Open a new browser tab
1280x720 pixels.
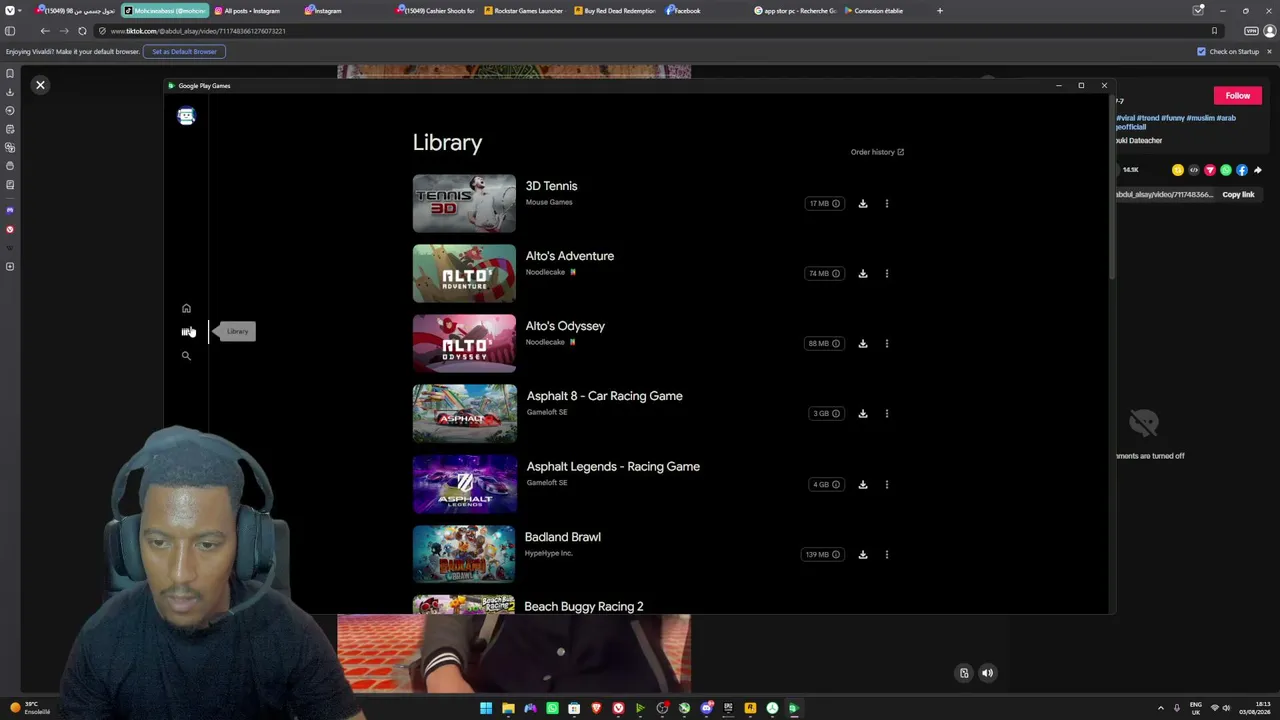(x=940, y=11)
